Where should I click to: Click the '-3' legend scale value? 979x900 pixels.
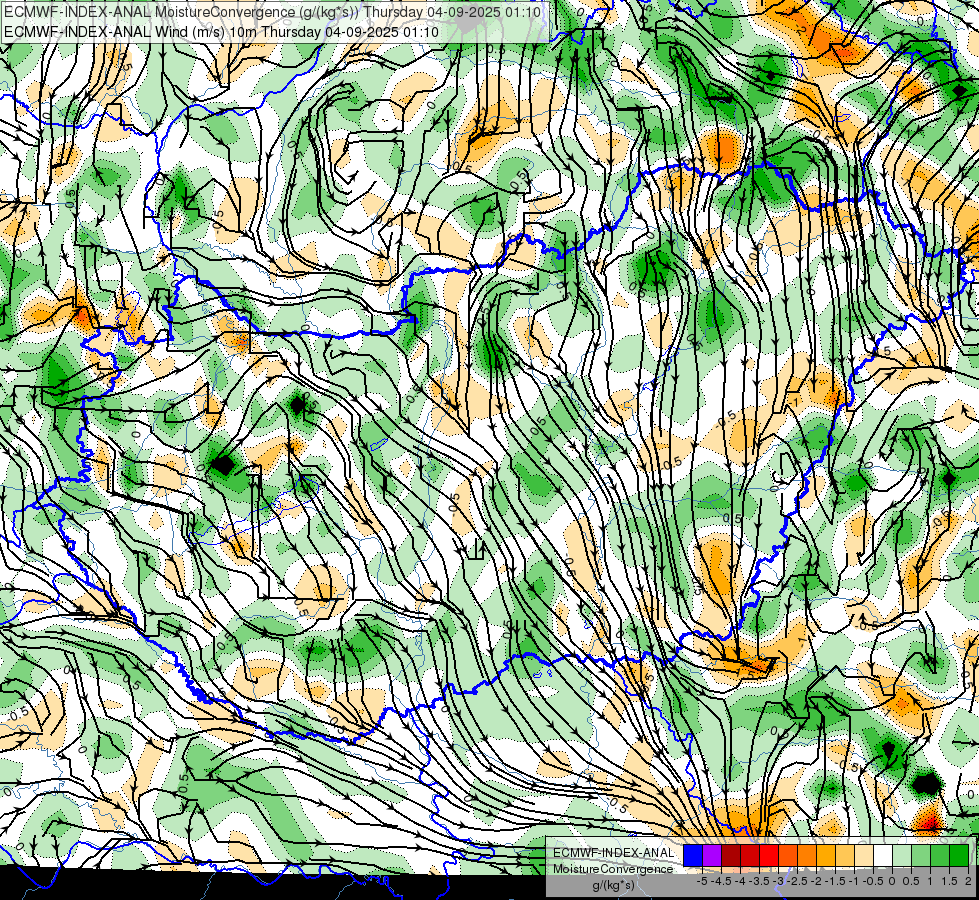tap(778, 881)
